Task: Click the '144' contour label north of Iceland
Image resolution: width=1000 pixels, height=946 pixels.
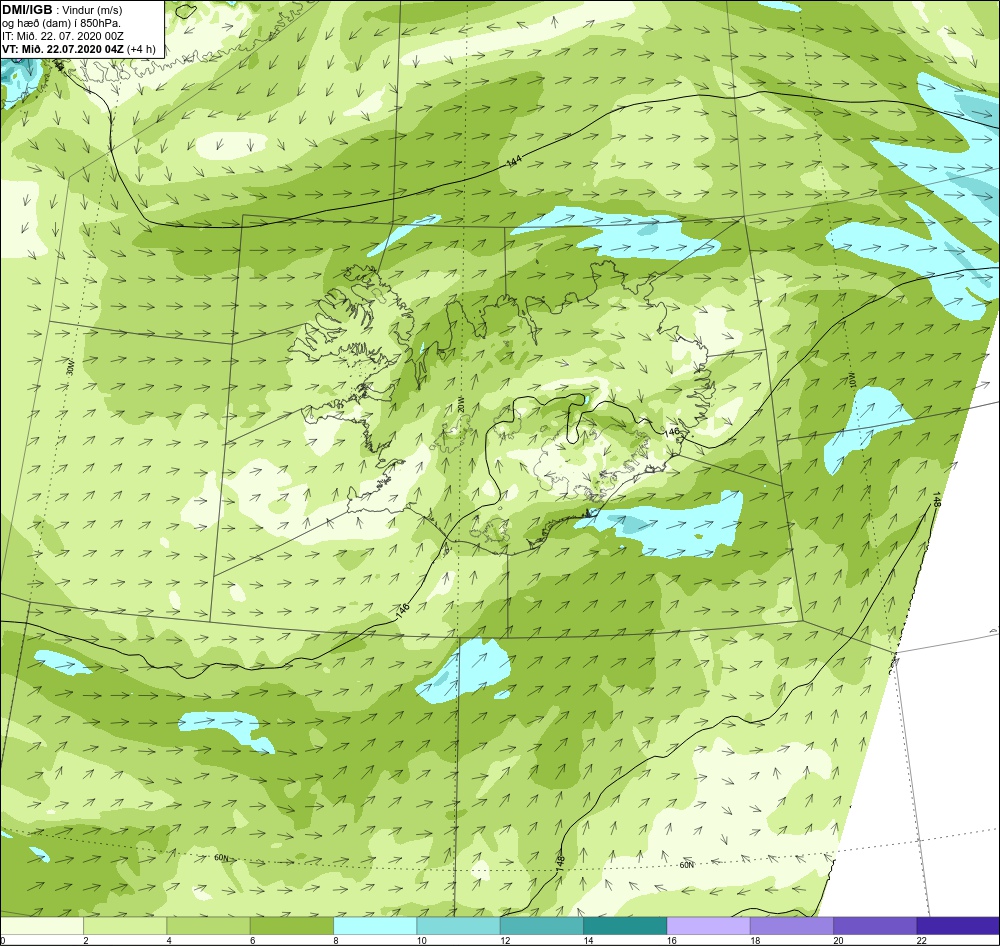Action: point(514,162)
